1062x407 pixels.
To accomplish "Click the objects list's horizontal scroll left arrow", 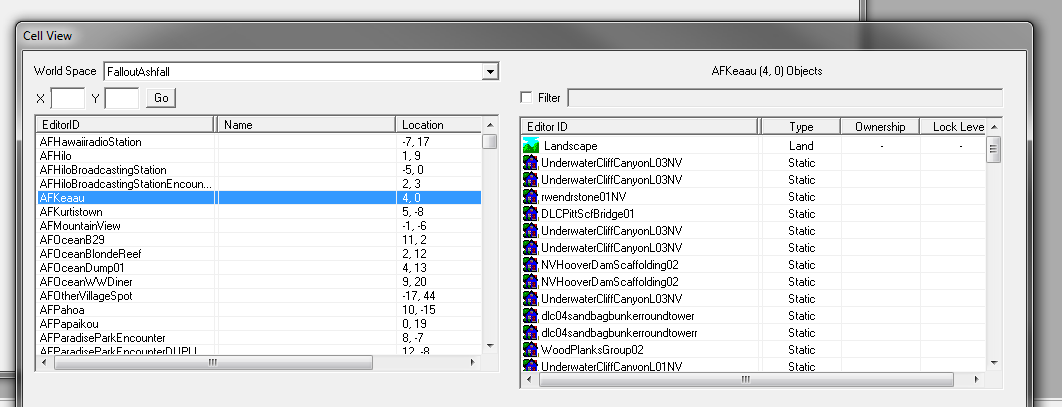I will point(530,379).
